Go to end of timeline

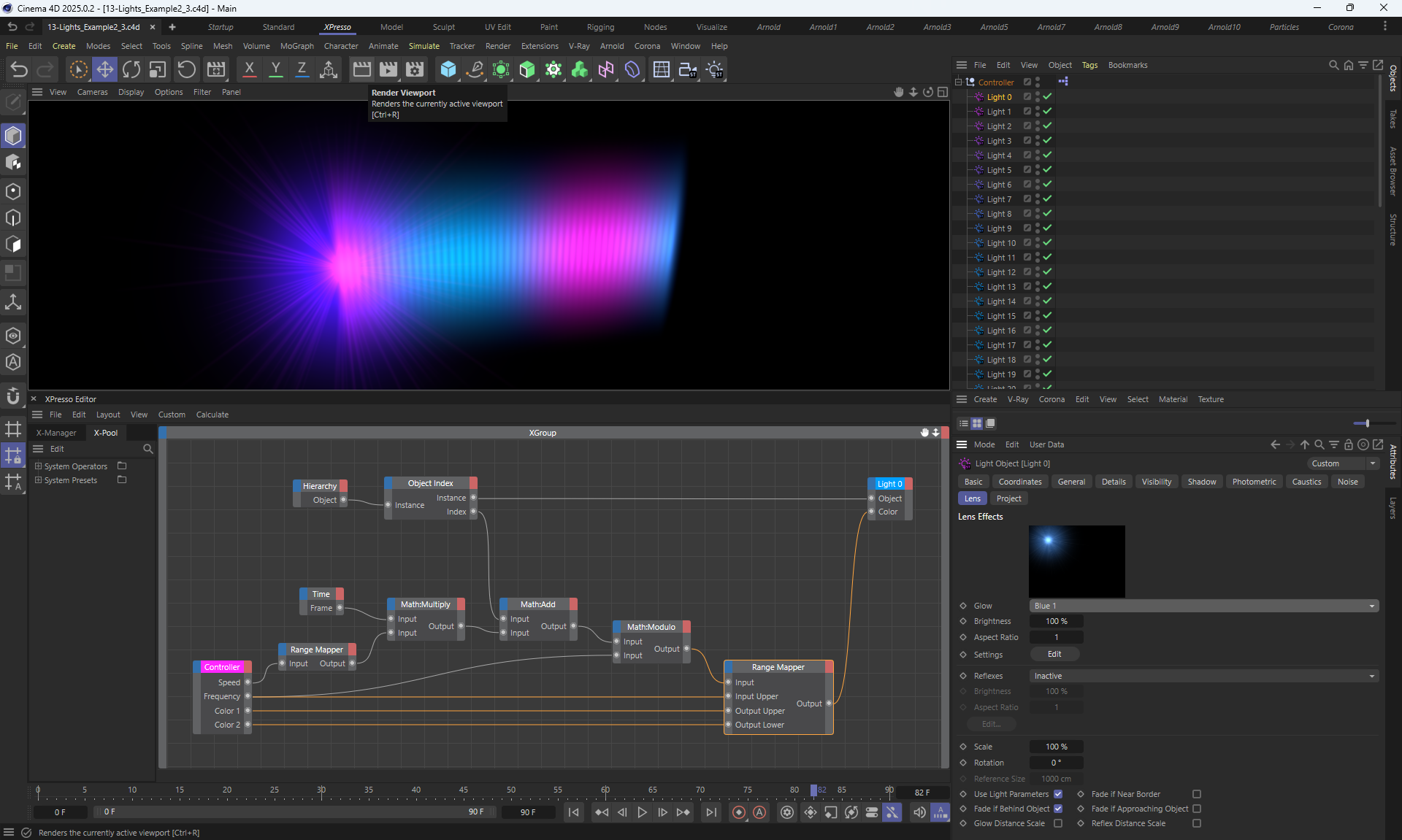[x=710, y=812]
